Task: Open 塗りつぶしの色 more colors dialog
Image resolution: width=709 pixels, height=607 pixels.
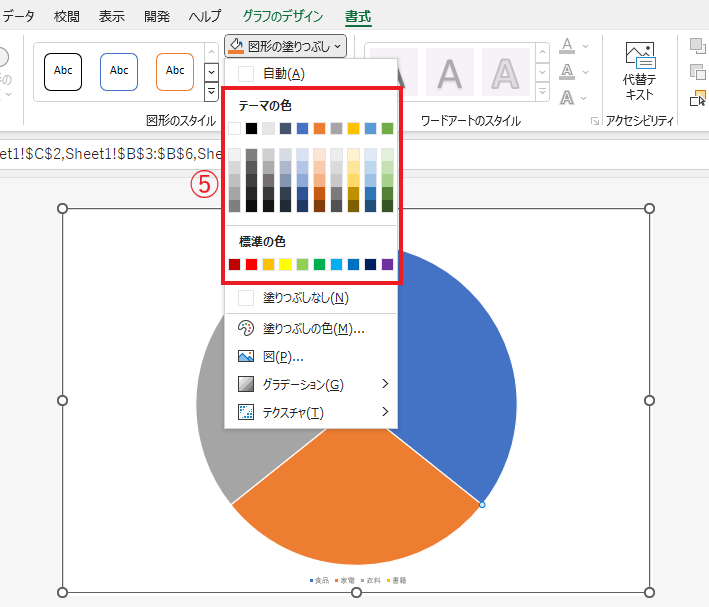Action: (312, 328)
